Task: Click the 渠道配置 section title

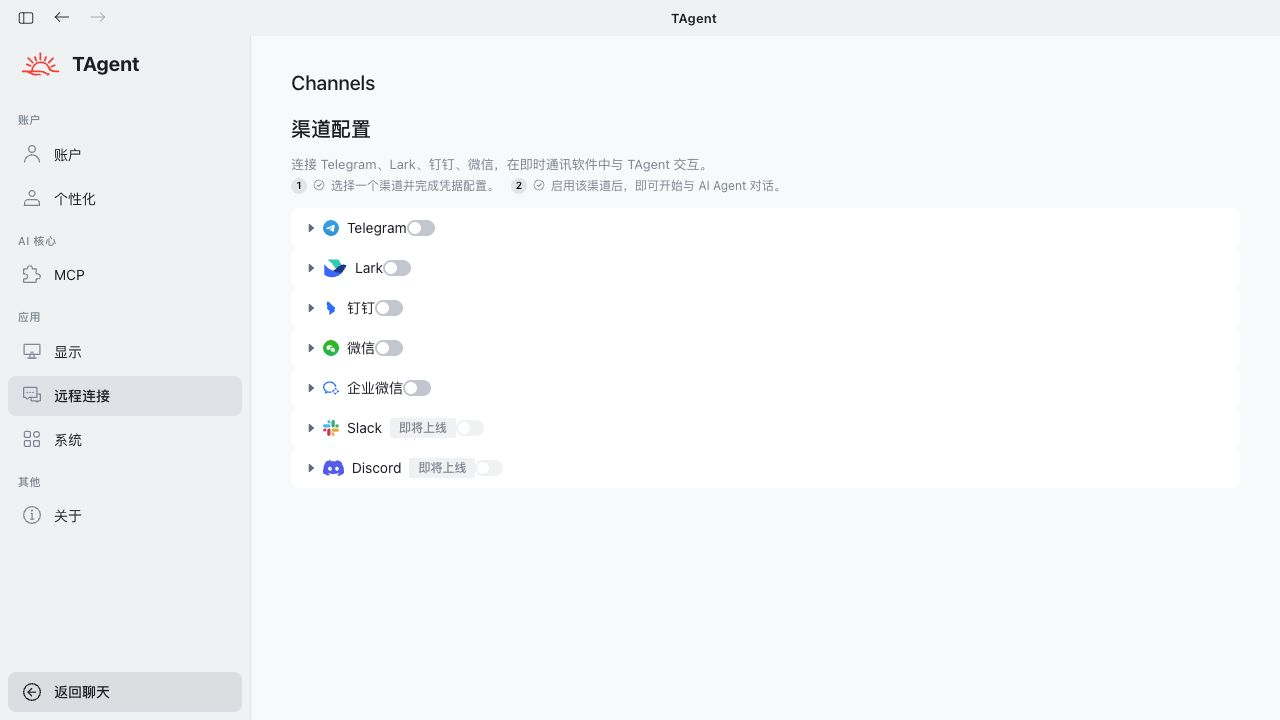Action: tap(331, 129)
